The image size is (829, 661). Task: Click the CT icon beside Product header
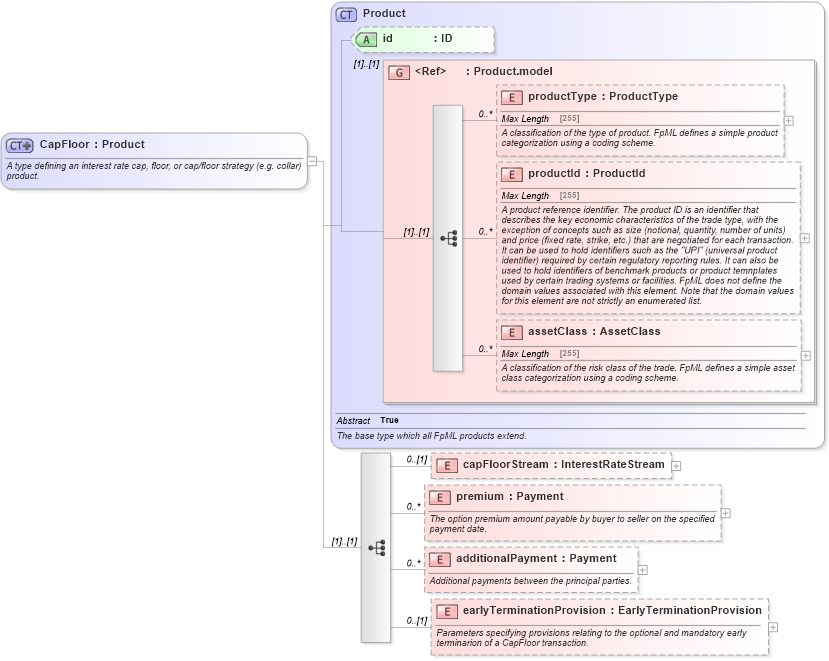pyautogui.click(x=346, y=14)
